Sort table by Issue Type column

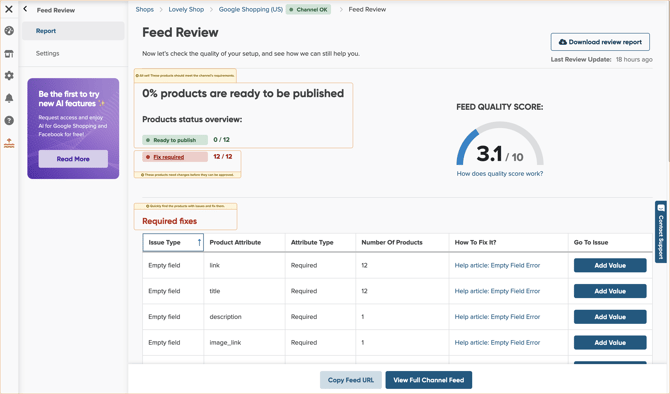(x=173, y=242)
